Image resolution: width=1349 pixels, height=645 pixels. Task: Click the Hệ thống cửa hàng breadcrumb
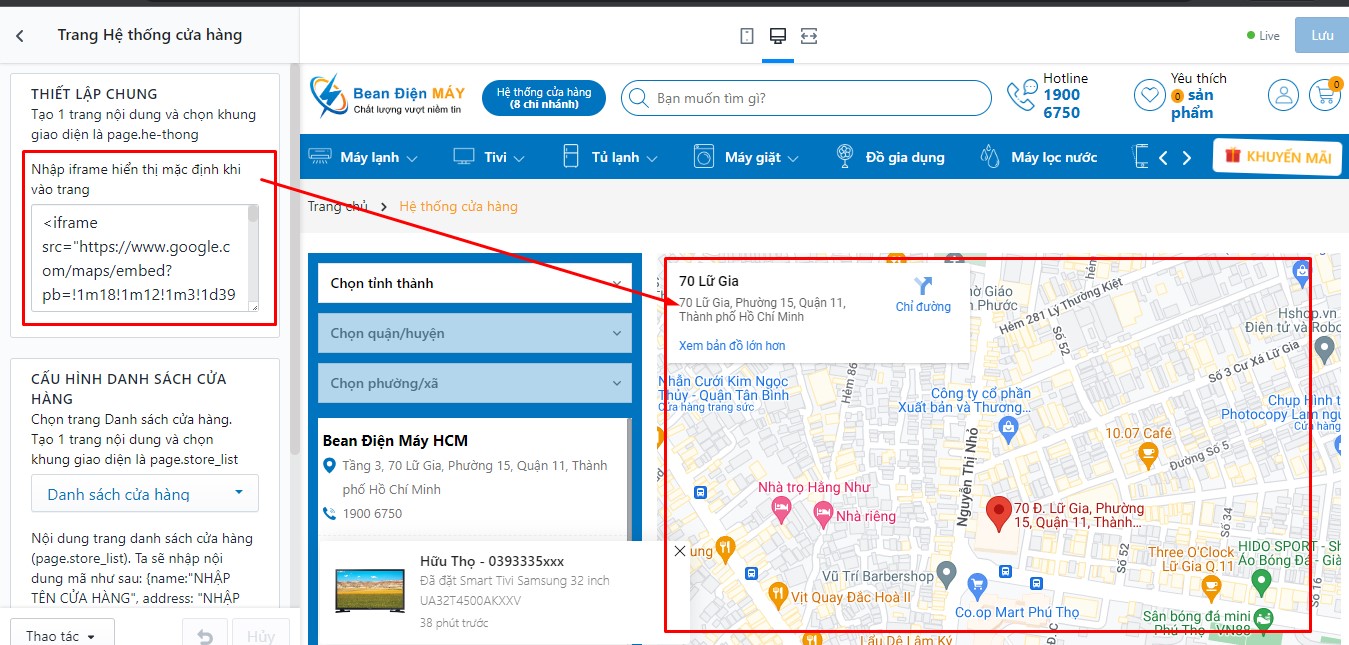pyautogui.click(x=458, y=206)
